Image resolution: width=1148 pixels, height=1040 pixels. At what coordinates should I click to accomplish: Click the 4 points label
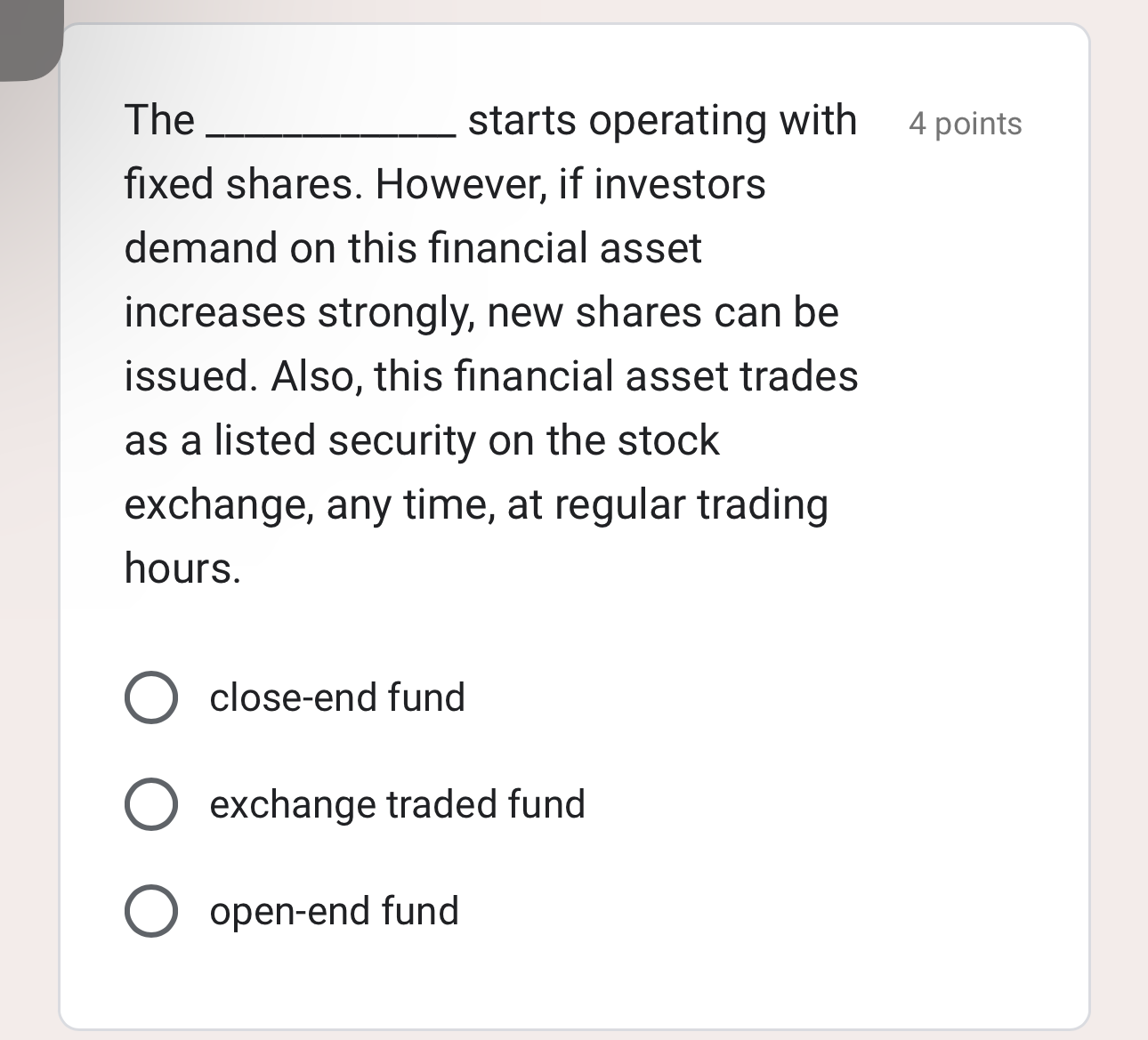point(965,125)
